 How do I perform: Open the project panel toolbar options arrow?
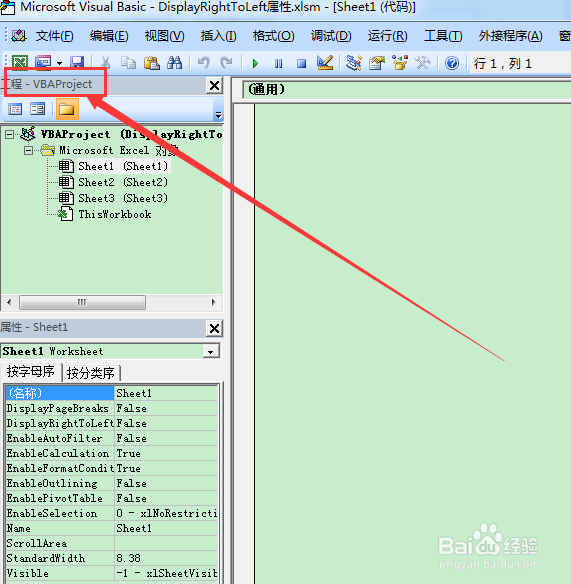[x=218, y=115]
